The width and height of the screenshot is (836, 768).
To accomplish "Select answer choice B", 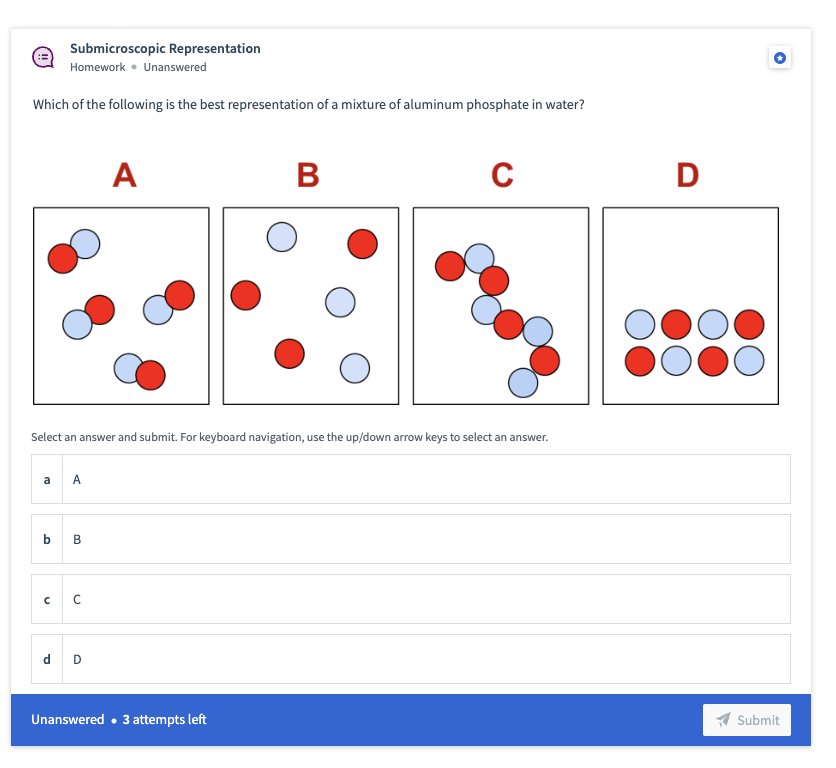I will (x=410, y=539).
